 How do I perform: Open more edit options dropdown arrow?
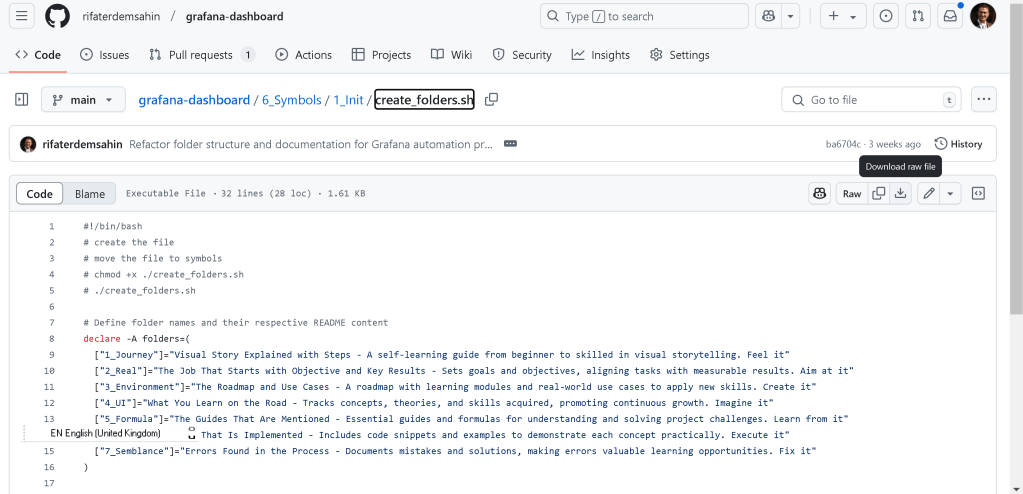951,193
